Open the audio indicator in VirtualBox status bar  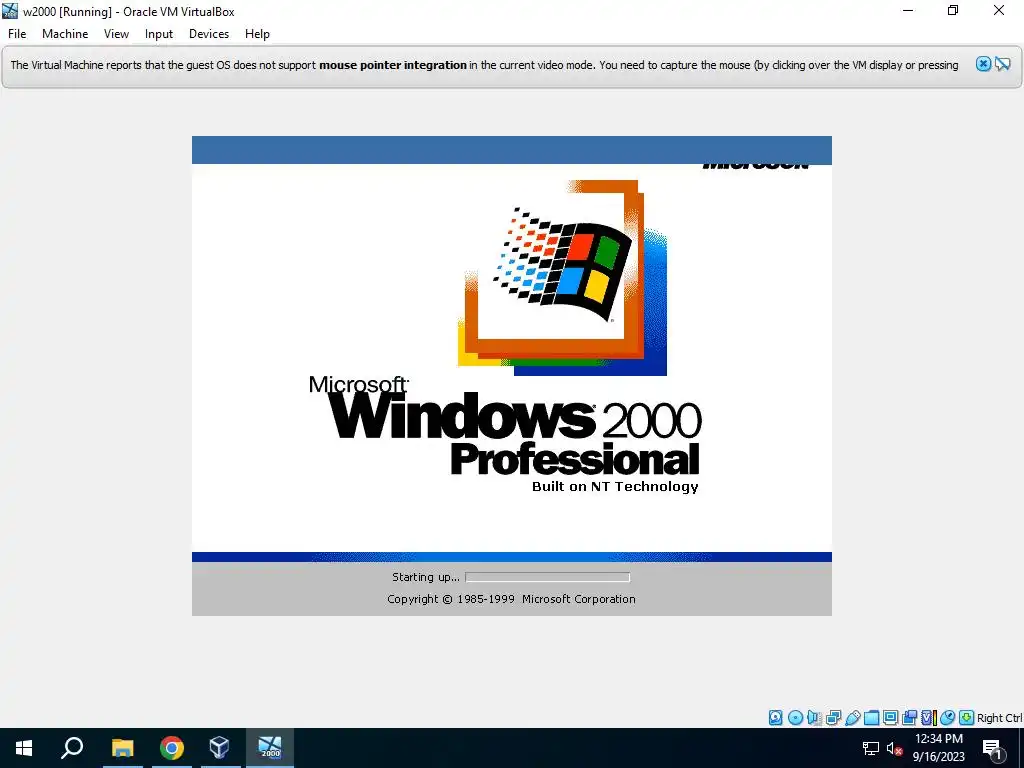click(x=814, y=718)
